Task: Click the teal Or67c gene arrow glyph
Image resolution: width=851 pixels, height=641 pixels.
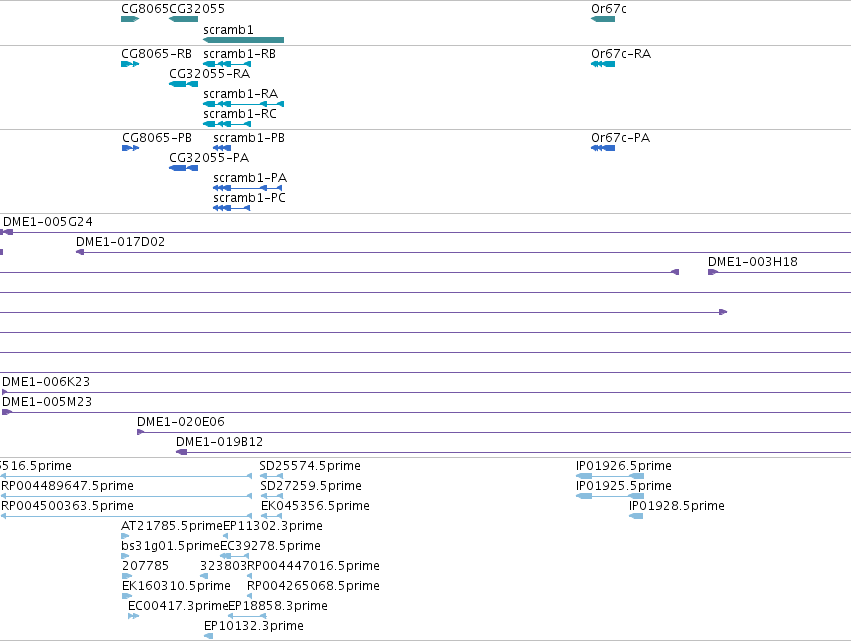Action: [x=602, y=19]
